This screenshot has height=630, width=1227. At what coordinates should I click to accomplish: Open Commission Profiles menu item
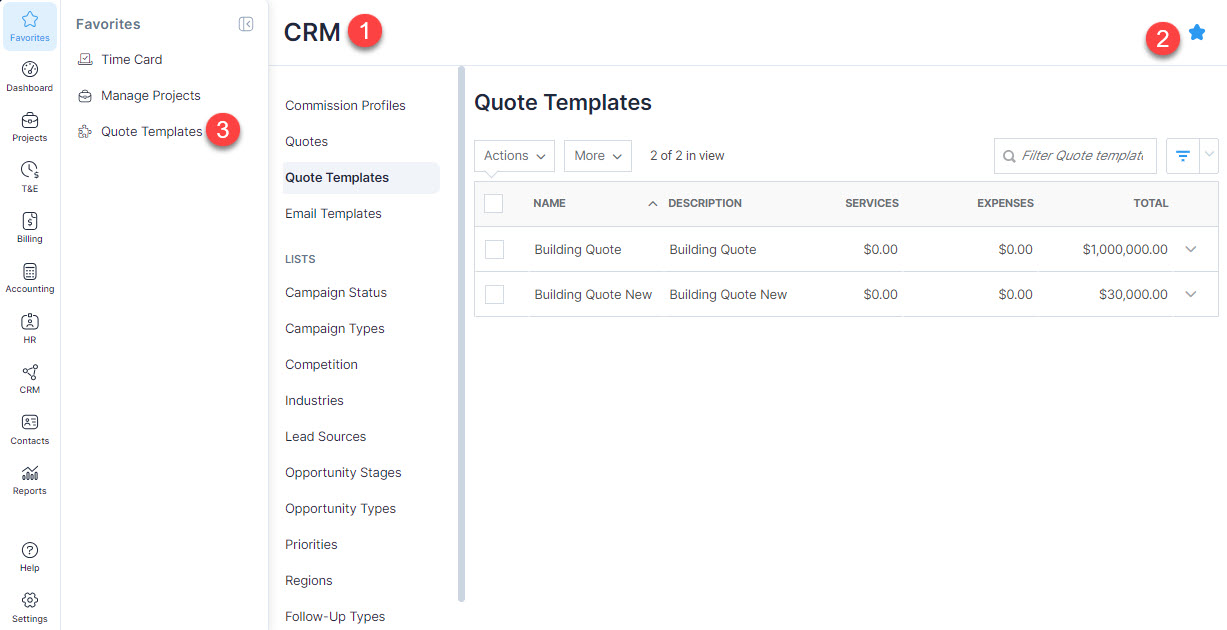pos(345,106)
